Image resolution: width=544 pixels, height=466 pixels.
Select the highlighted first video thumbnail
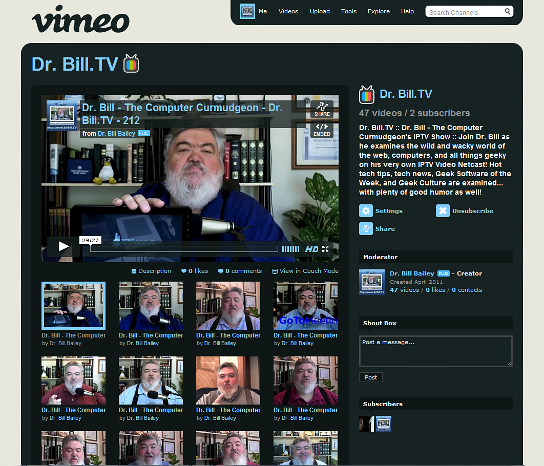(74, 306)
